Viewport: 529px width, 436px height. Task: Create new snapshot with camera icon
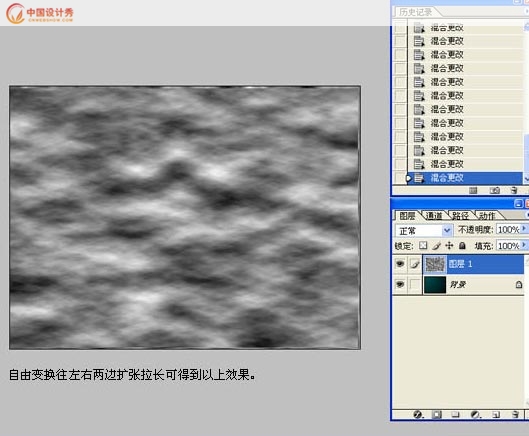[x=495, y=191]
